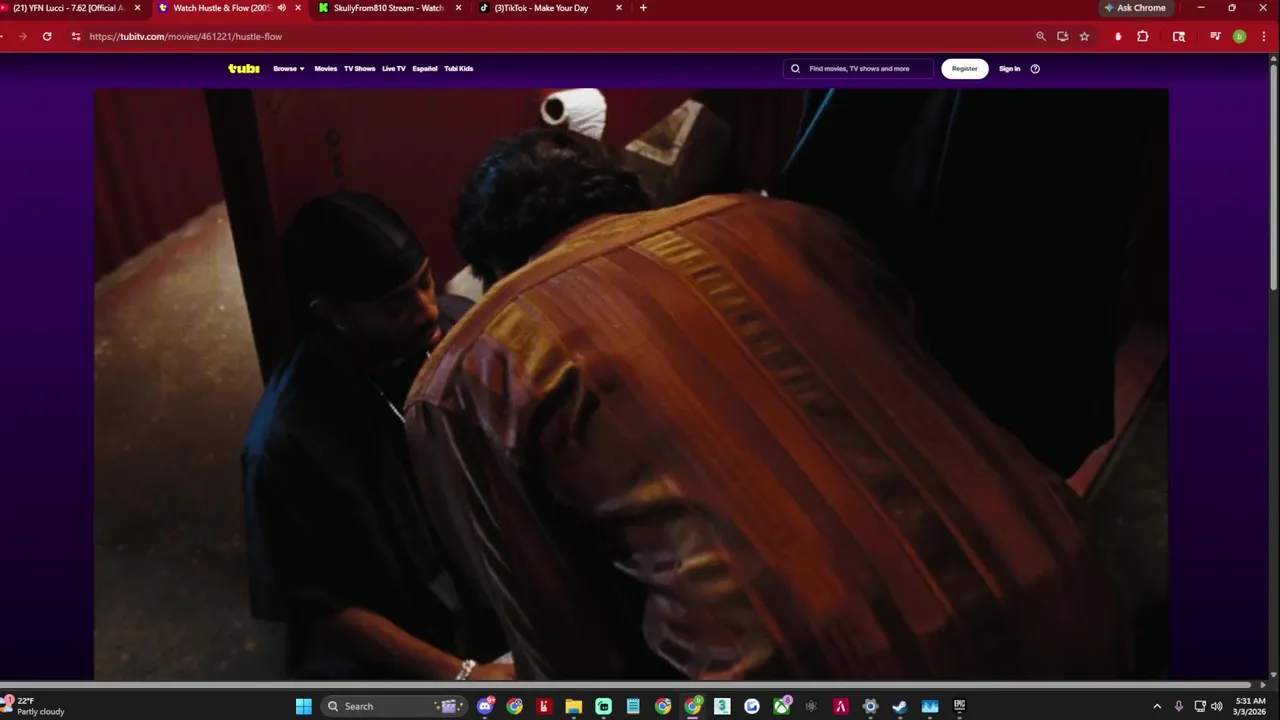The image size is (1280, 720).
Task: Reload the page with refresh icon
Action: 47,36
